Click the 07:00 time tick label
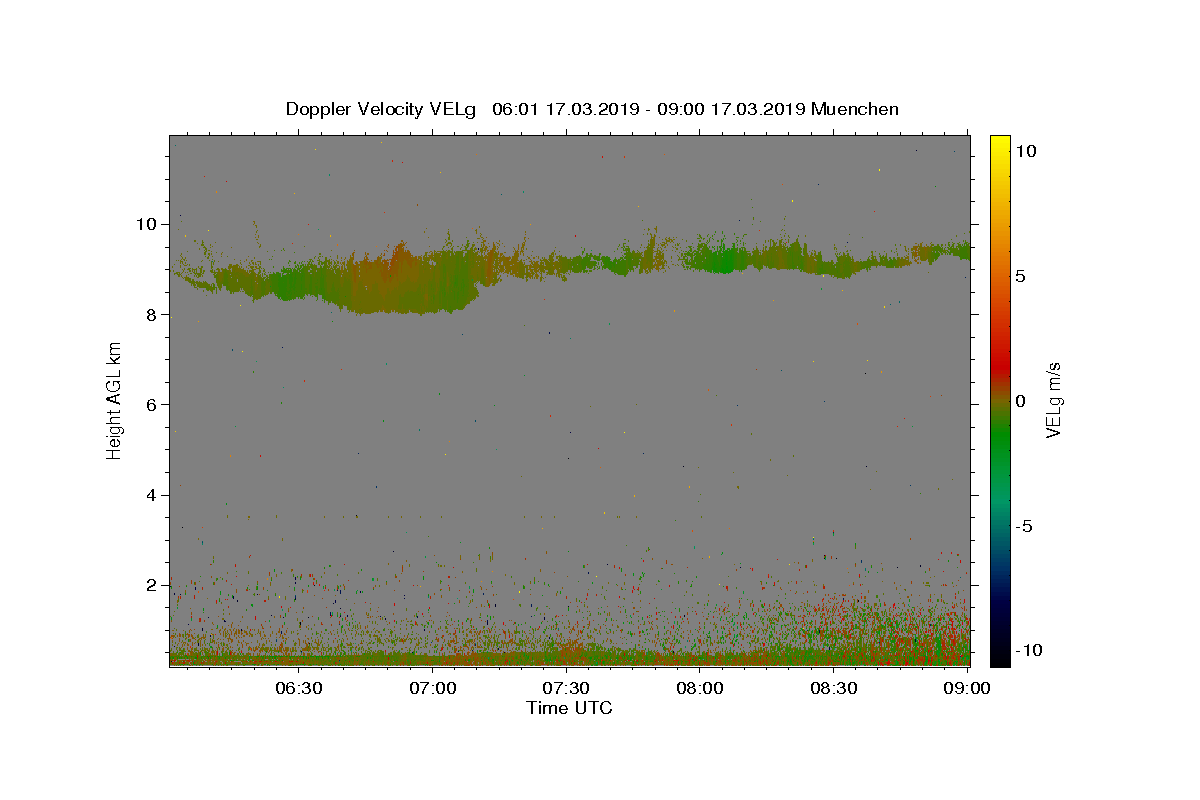1200x800 pixels. click(433, 688)
